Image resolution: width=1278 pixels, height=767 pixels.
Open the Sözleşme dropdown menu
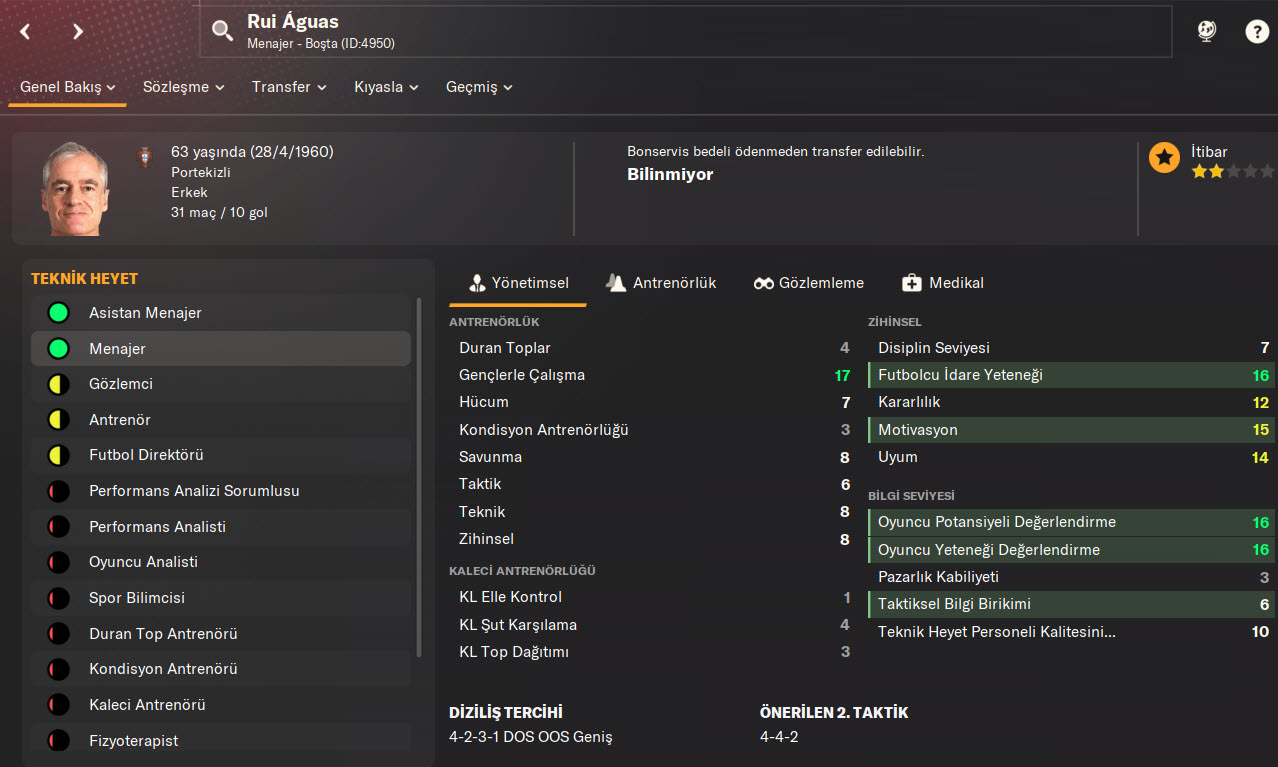[183, 87]
